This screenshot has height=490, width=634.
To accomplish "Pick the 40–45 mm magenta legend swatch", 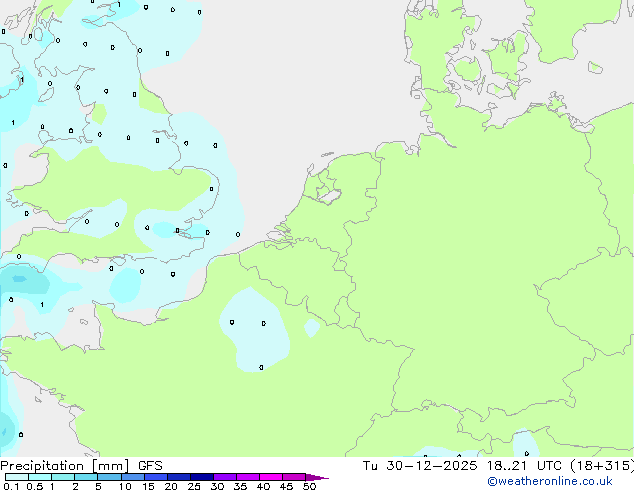I will point(271,477).
